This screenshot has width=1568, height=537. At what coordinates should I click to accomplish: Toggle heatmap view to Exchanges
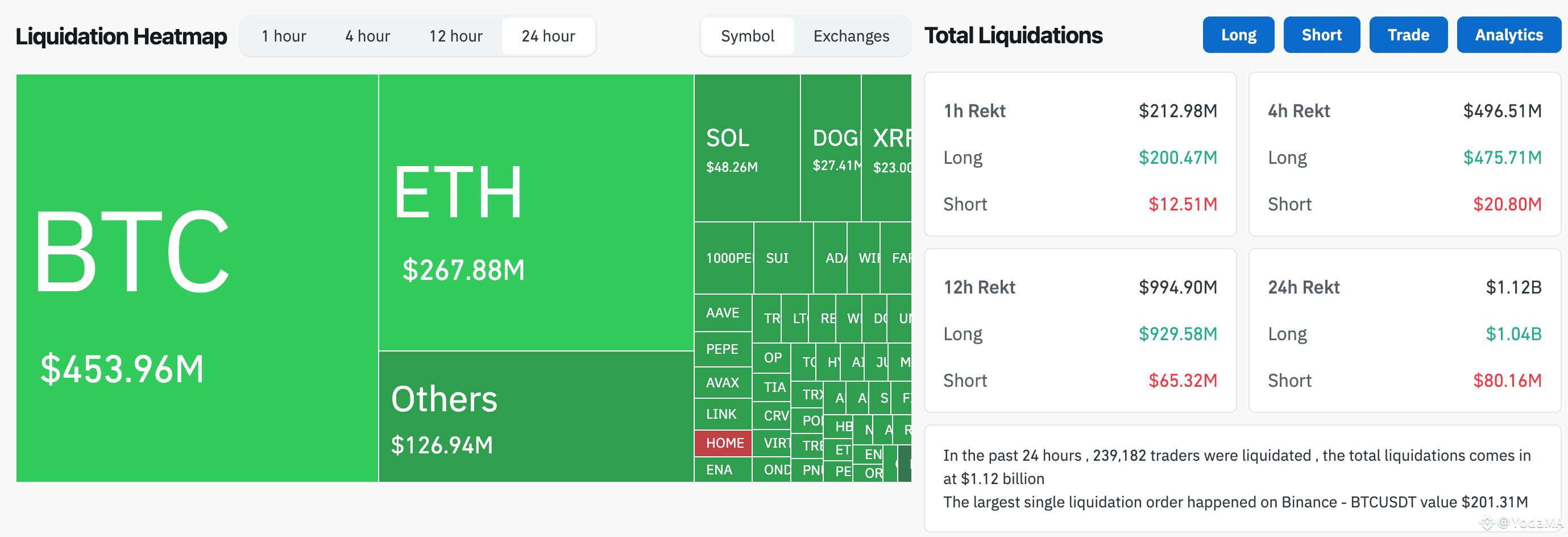pyautogui.click(x=851, y=36)
